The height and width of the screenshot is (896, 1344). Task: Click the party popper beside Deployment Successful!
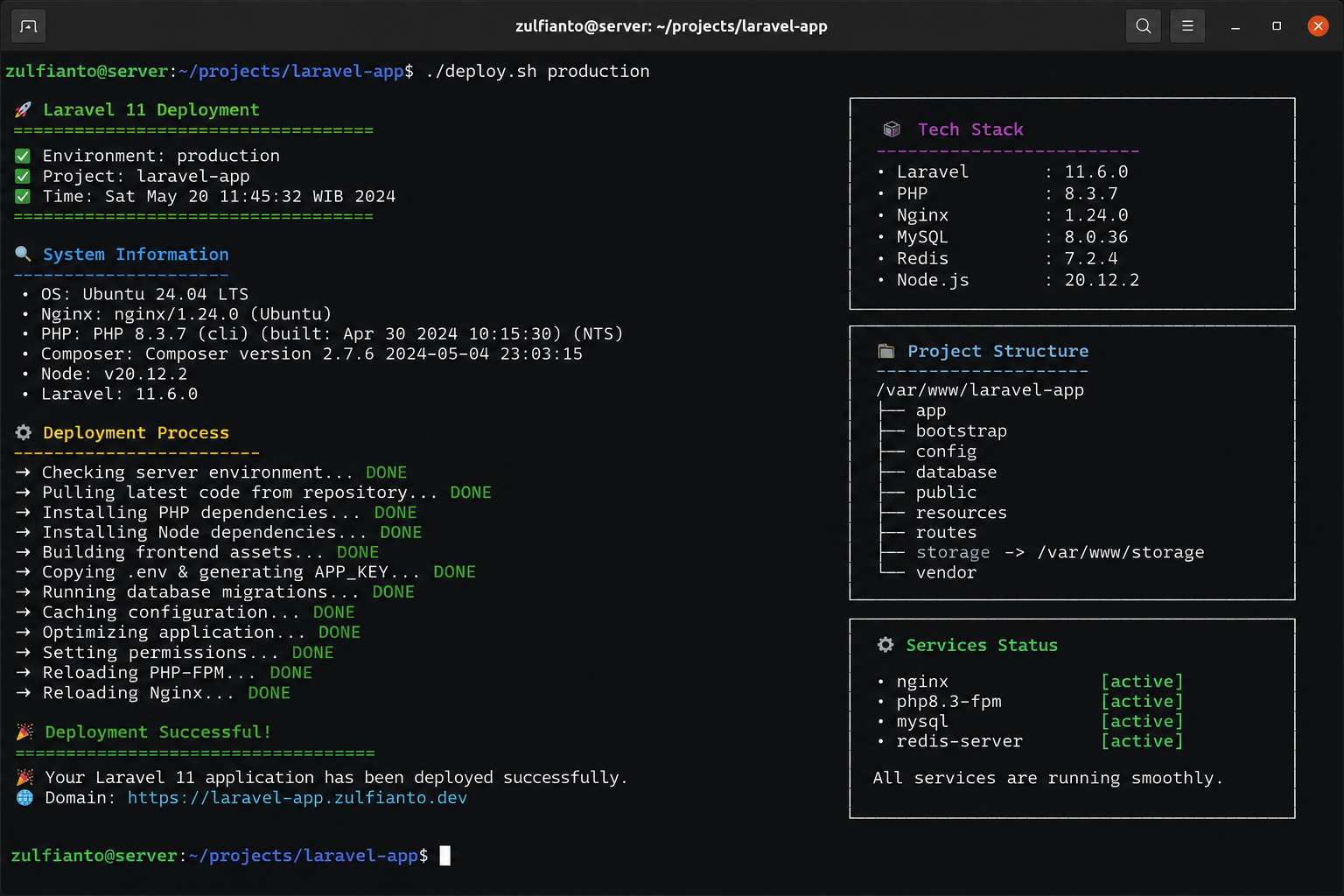coord(24,731)
